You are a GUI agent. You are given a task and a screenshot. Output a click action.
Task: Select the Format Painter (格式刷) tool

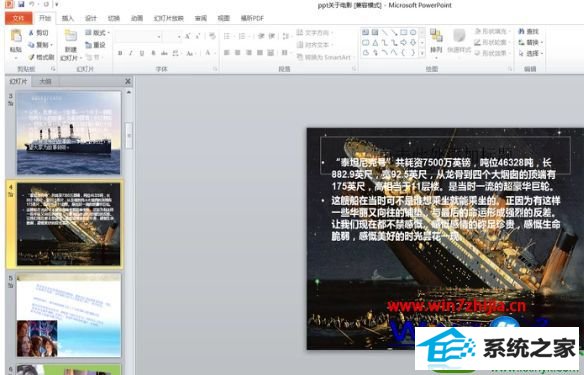(42, 57)
